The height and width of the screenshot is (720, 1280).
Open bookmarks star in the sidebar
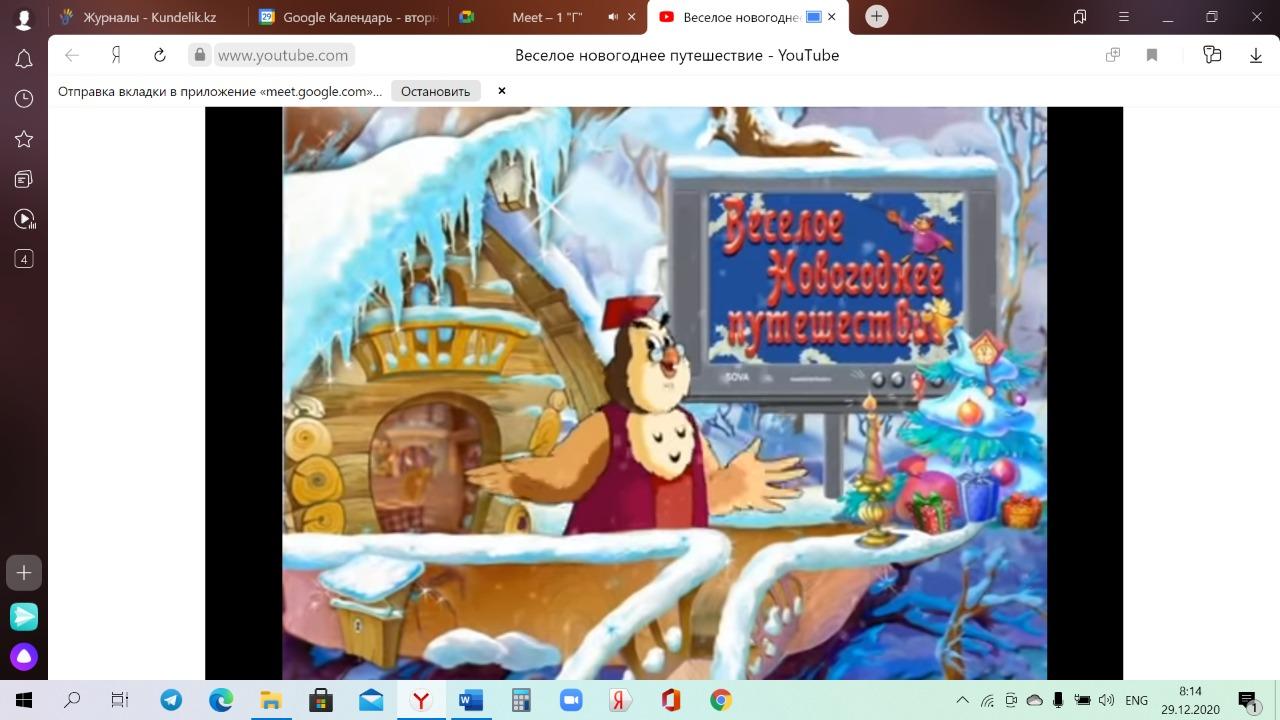point(24,139)
